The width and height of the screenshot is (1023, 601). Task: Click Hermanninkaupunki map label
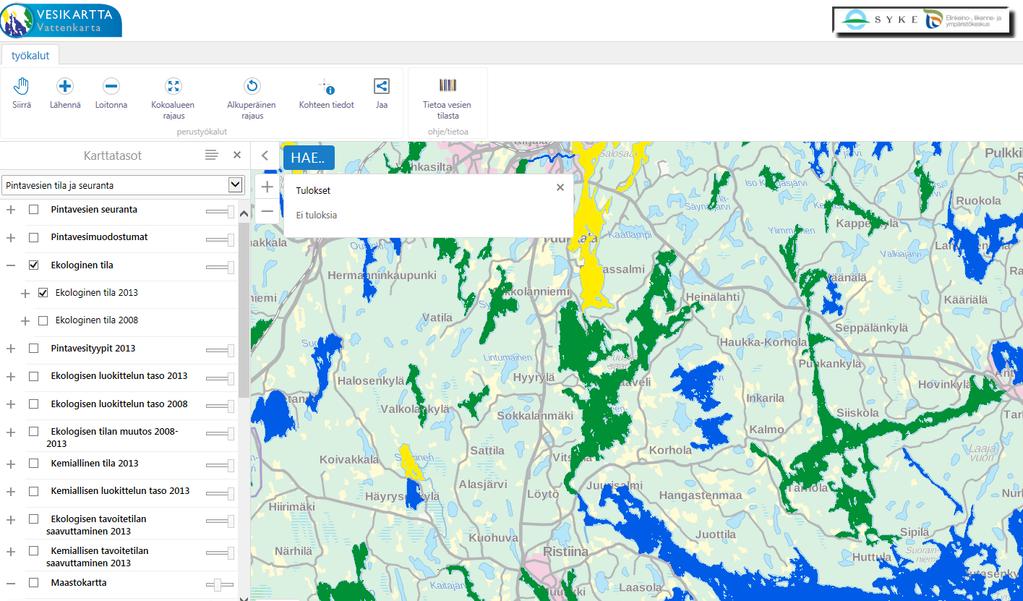click(x=382, y=275)
